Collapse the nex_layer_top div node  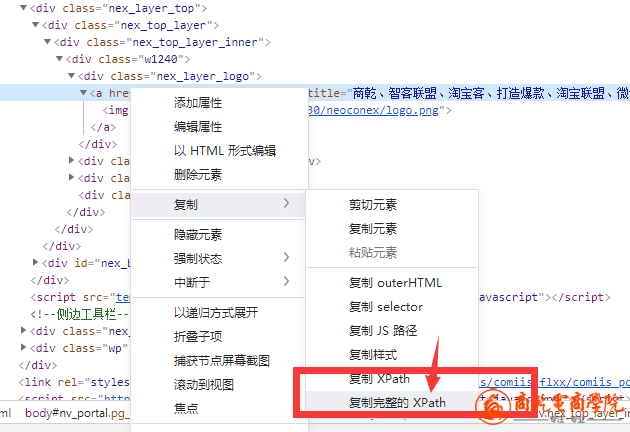(x=23, y=8)
